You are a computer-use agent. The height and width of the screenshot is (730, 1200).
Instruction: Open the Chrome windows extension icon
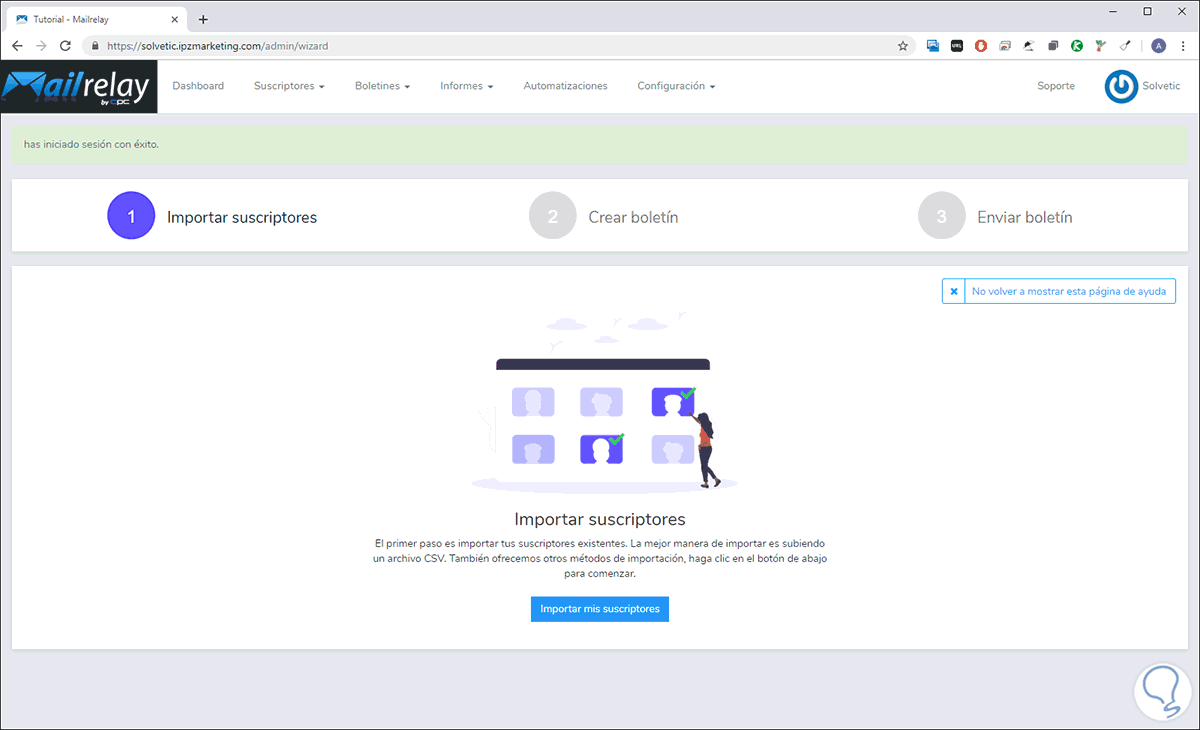tap(1005, 46)
